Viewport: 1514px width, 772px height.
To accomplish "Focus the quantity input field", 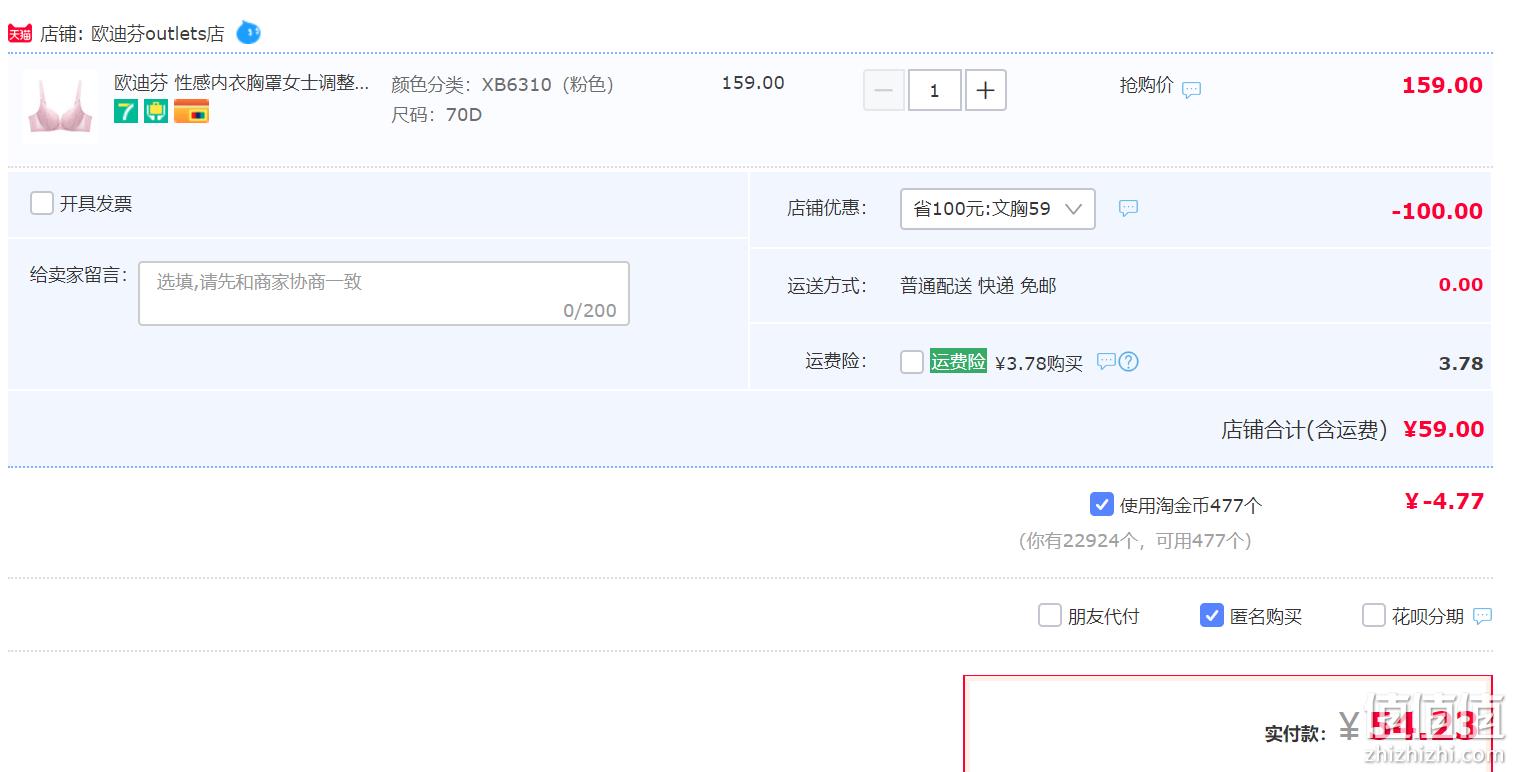I will 935,90.
